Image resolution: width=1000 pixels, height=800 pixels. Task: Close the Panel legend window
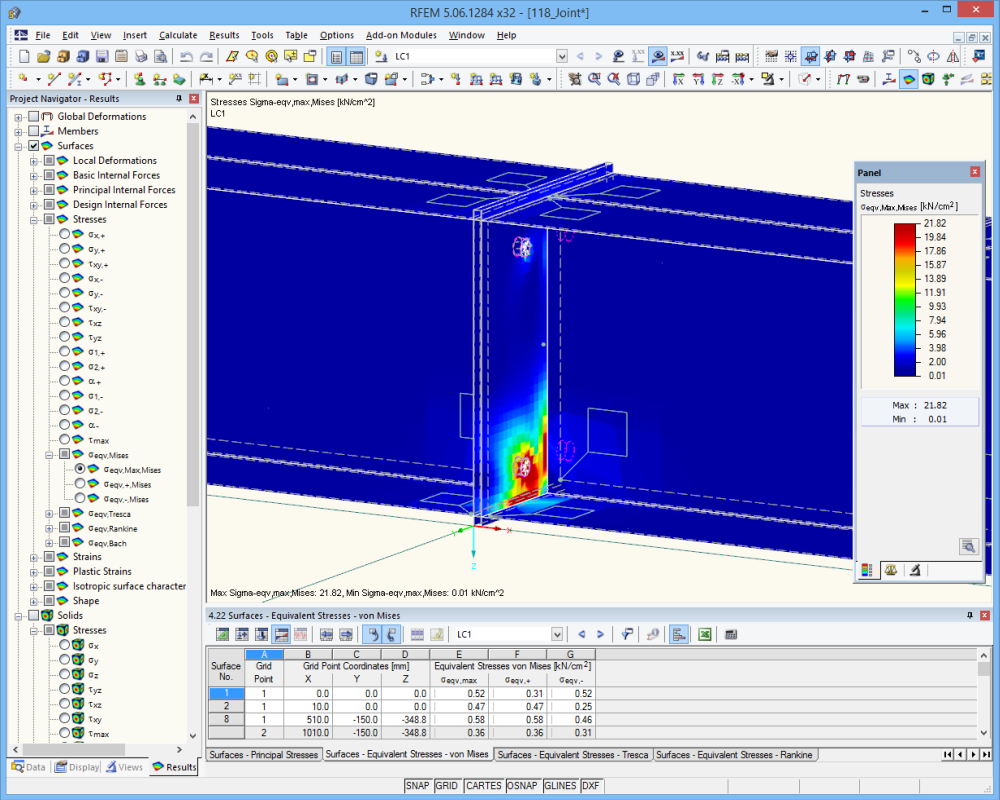[974, 172]
